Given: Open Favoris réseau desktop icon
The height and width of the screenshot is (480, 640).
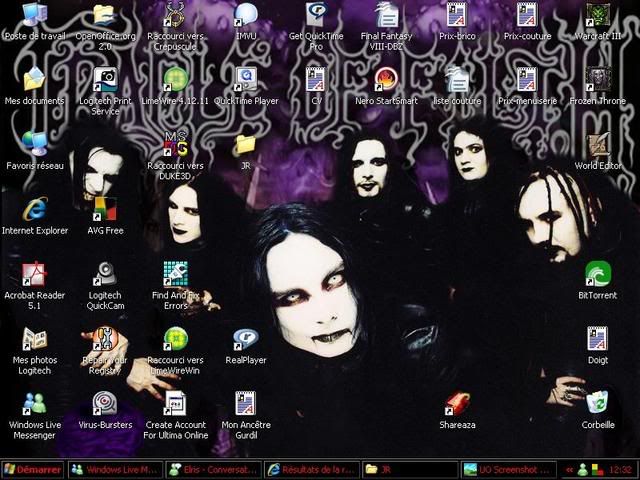Looking at the screenshot, I should (x=35, y=144).
